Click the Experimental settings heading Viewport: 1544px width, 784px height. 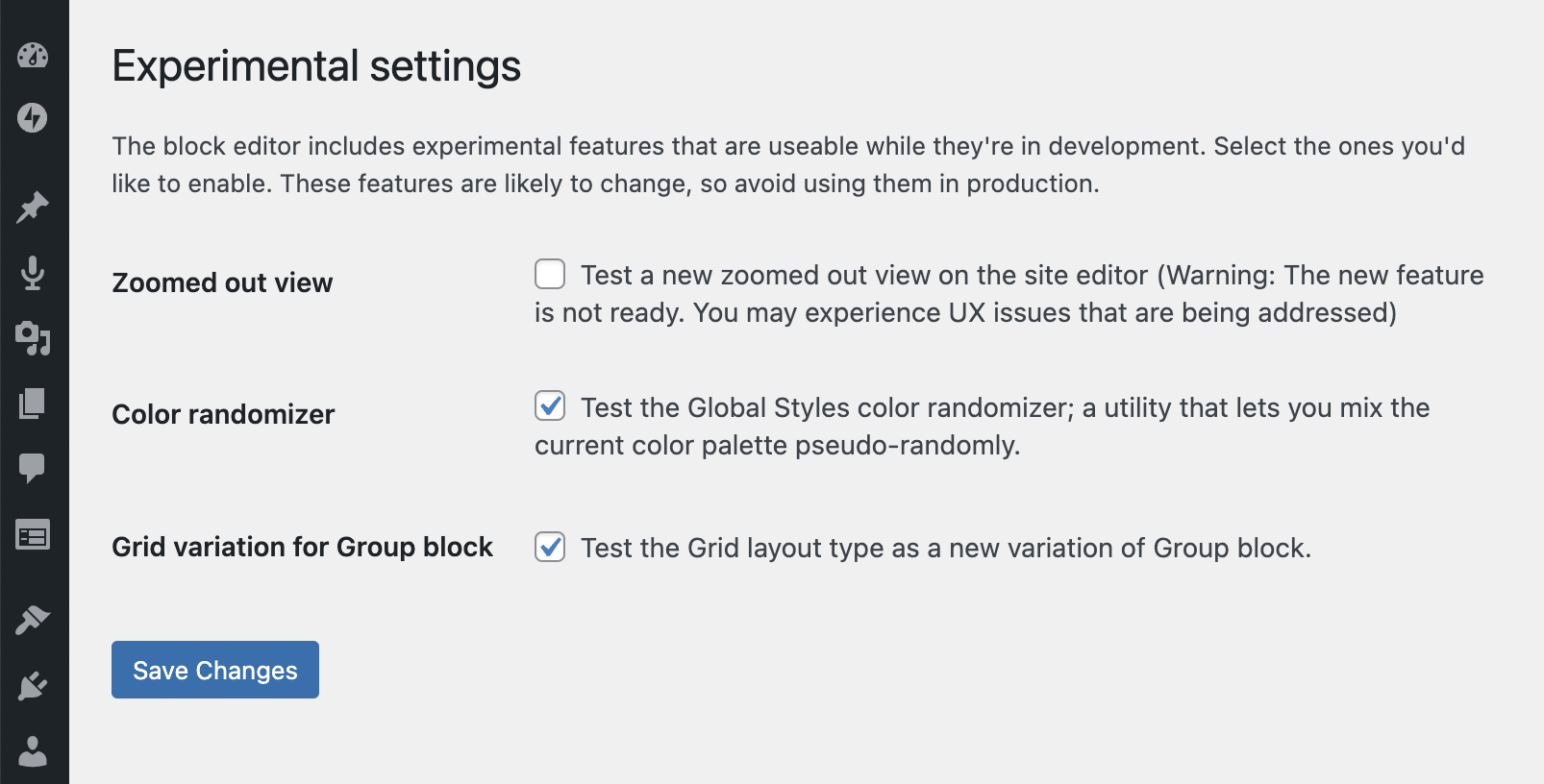click(x=316, y=66)
